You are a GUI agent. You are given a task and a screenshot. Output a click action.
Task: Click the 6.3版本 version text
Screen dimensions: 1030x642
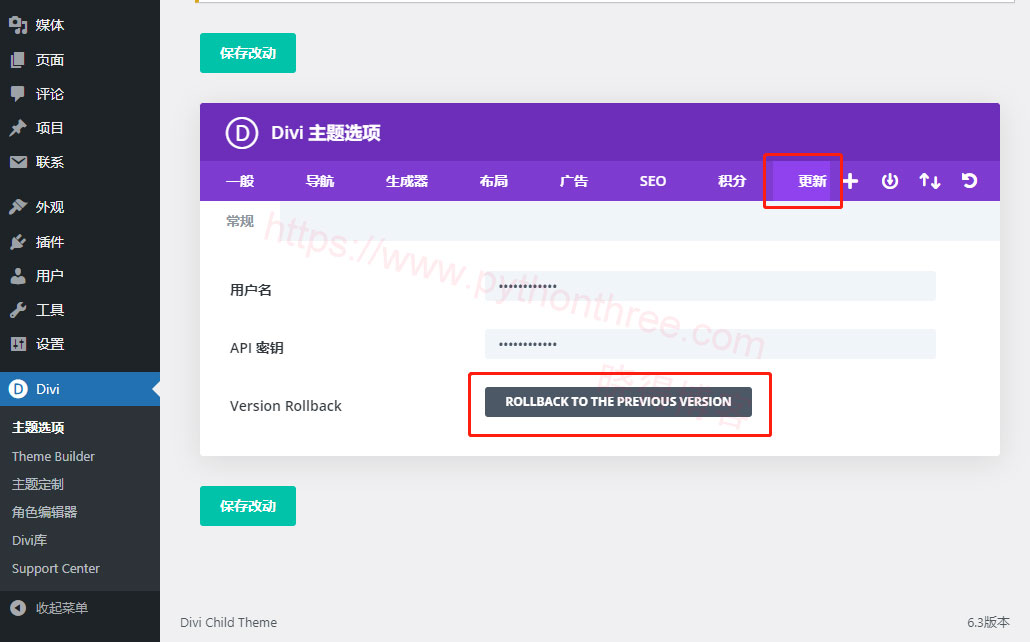click(989, 622)
